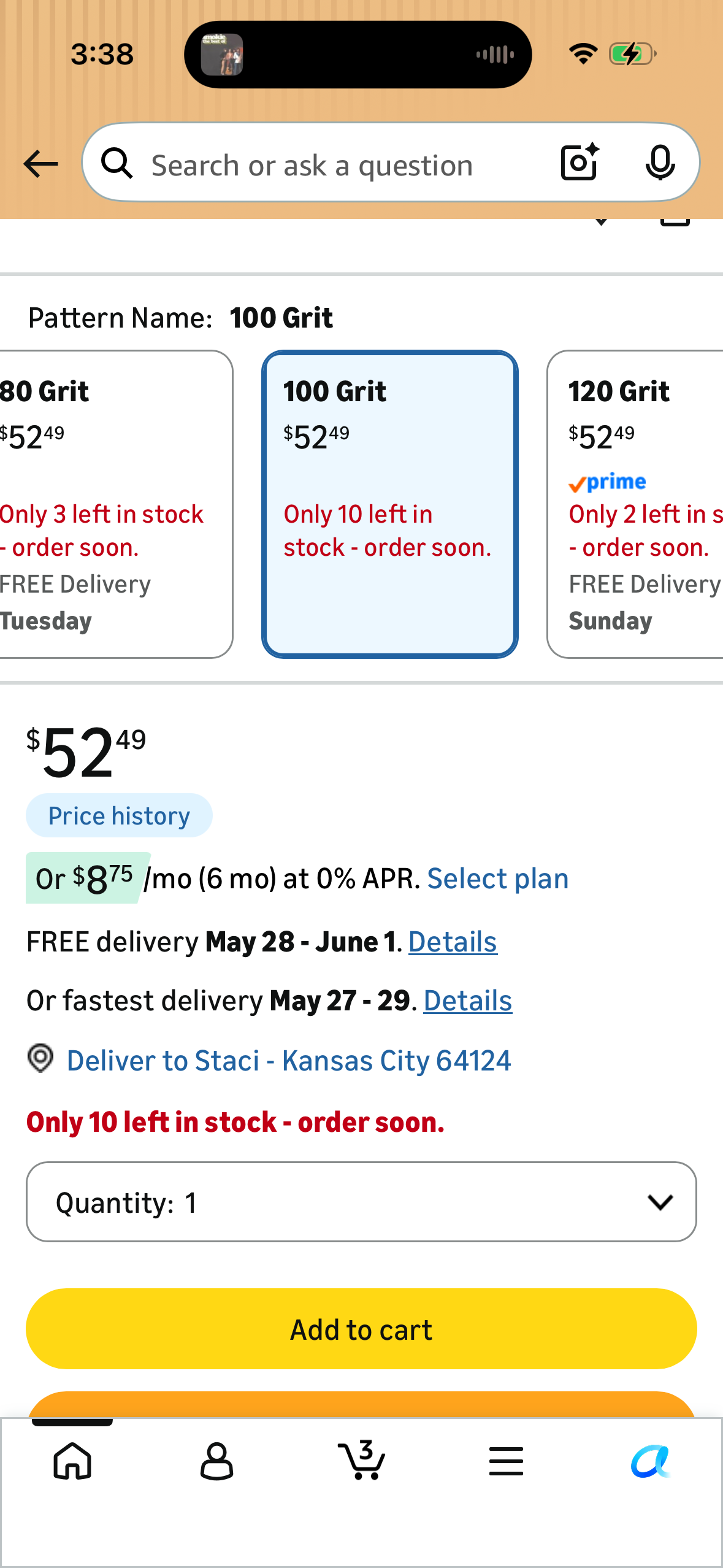The height and width of the screenshot is (1568, 723).
Task: Open the account profile icon
Action: (216, 1461)
